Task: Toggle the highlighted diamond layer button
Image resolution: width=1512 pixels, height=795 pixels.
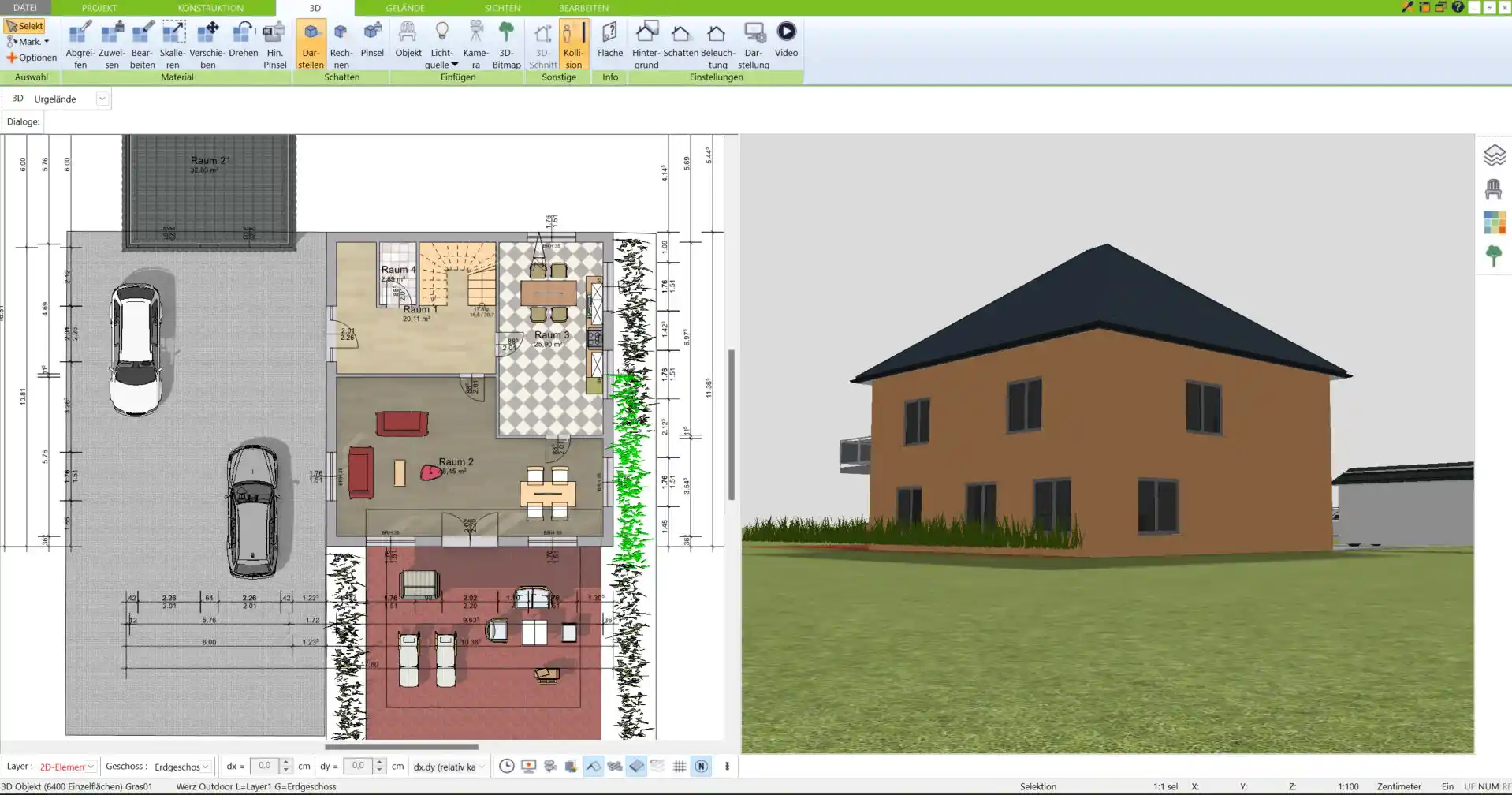Action: (x=636, y=766)
